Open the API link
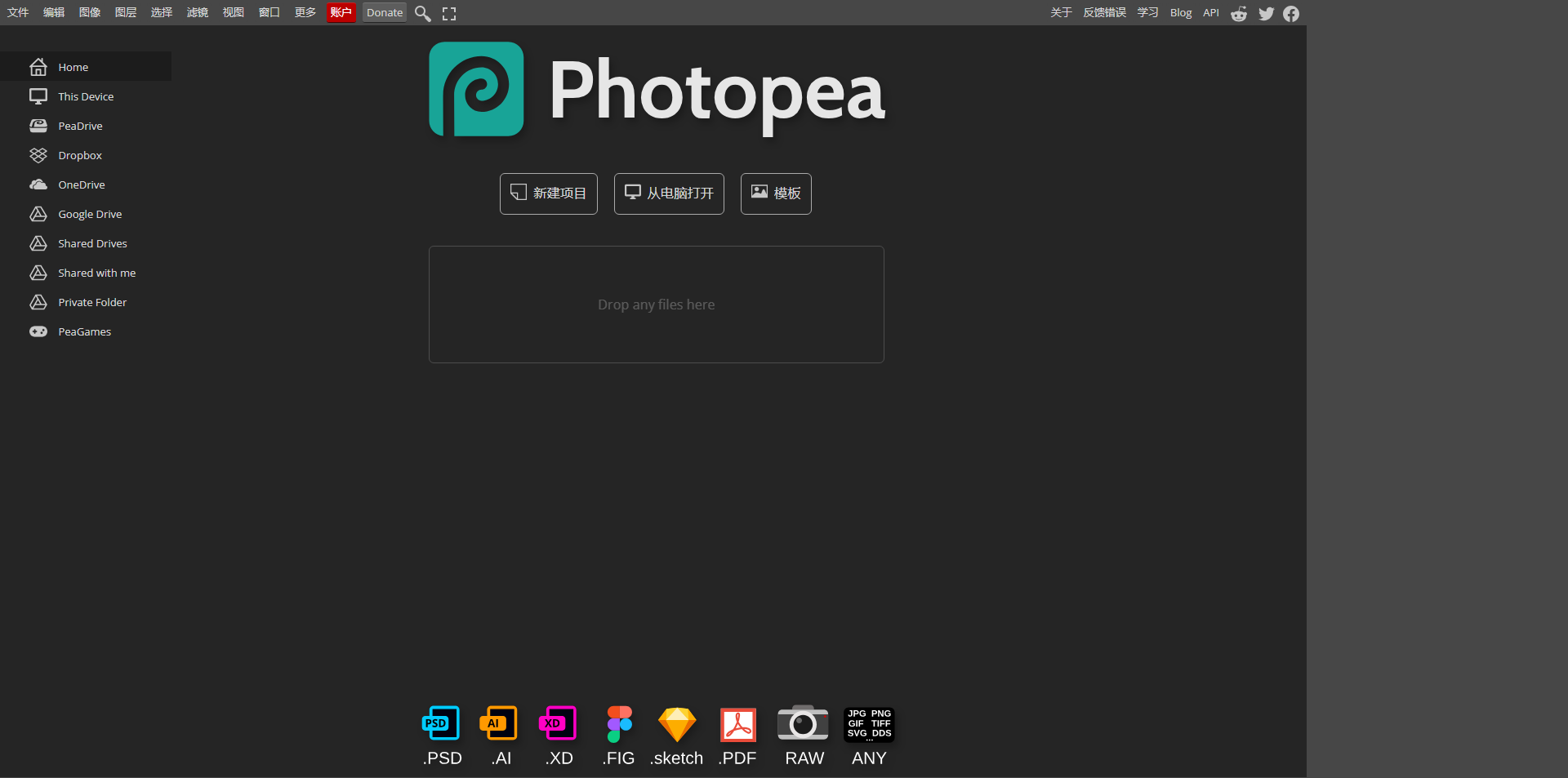The image size is (1568, 778). [1210, 12]
